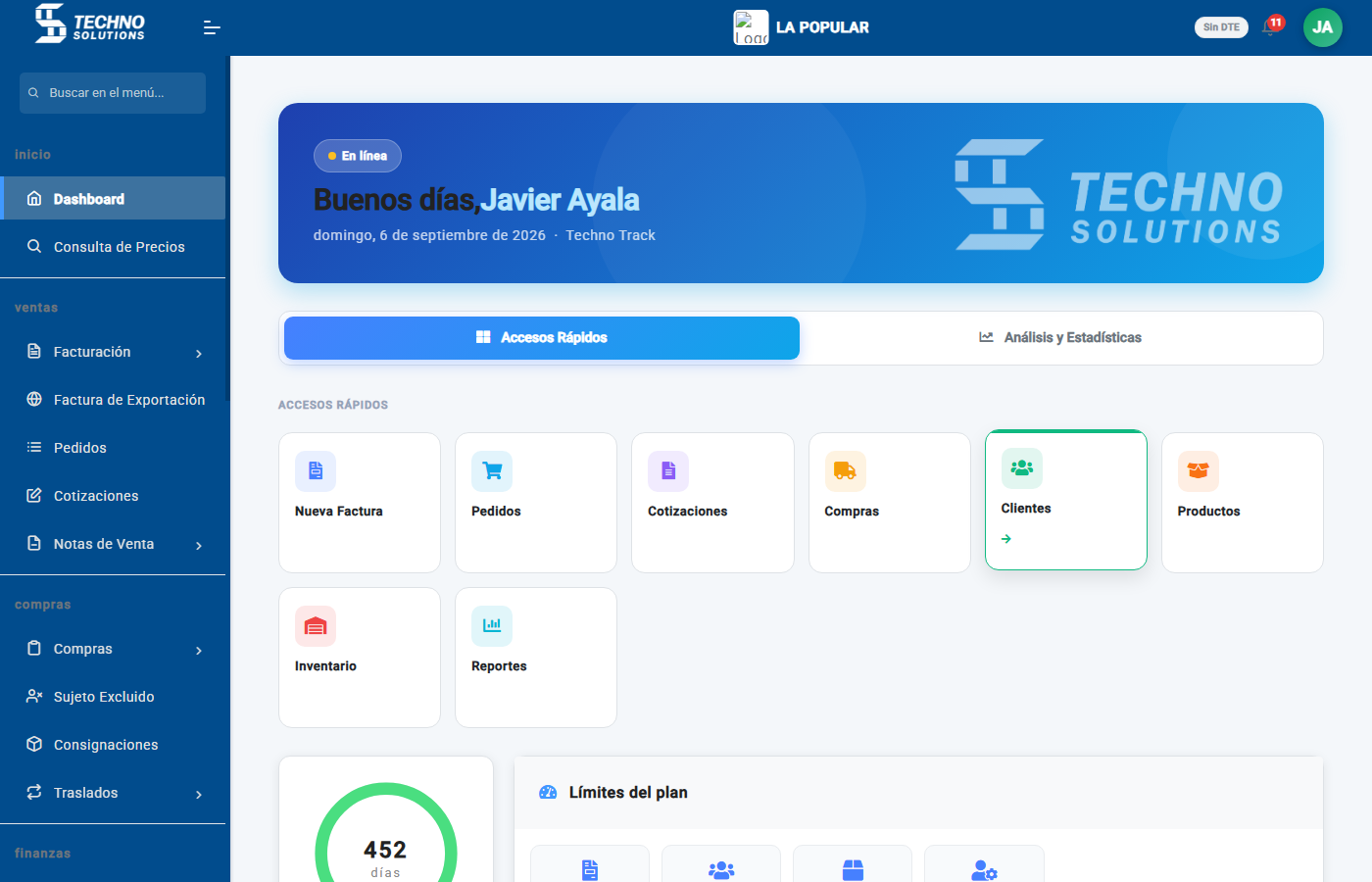This screenshot has height=882, width=1372.
Task: Expand the Traslados submenu chevron
Action: point(199,794)
